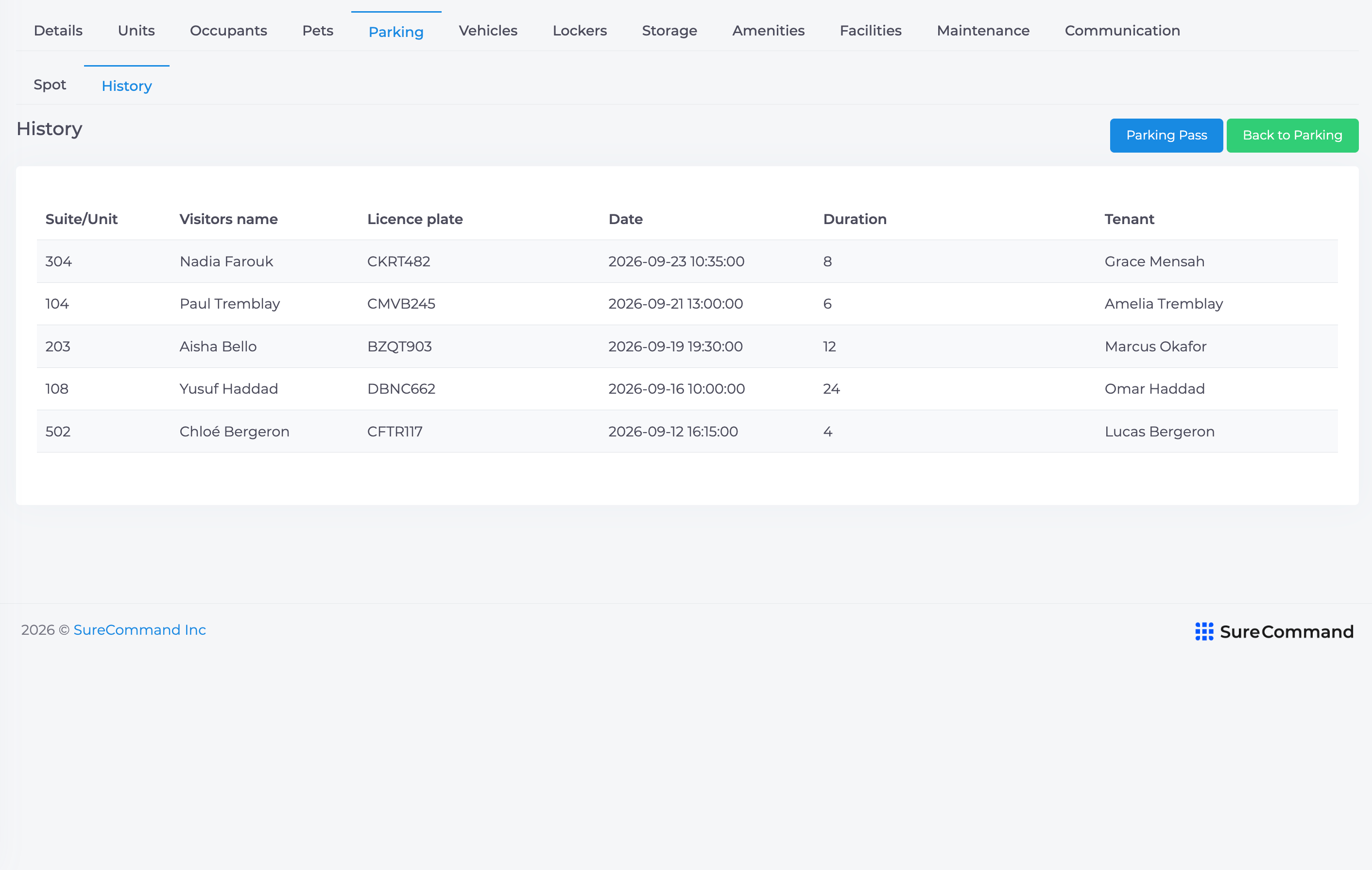The image size is (1372, 870).
Task: Click suite number 502
Action: 58,431
